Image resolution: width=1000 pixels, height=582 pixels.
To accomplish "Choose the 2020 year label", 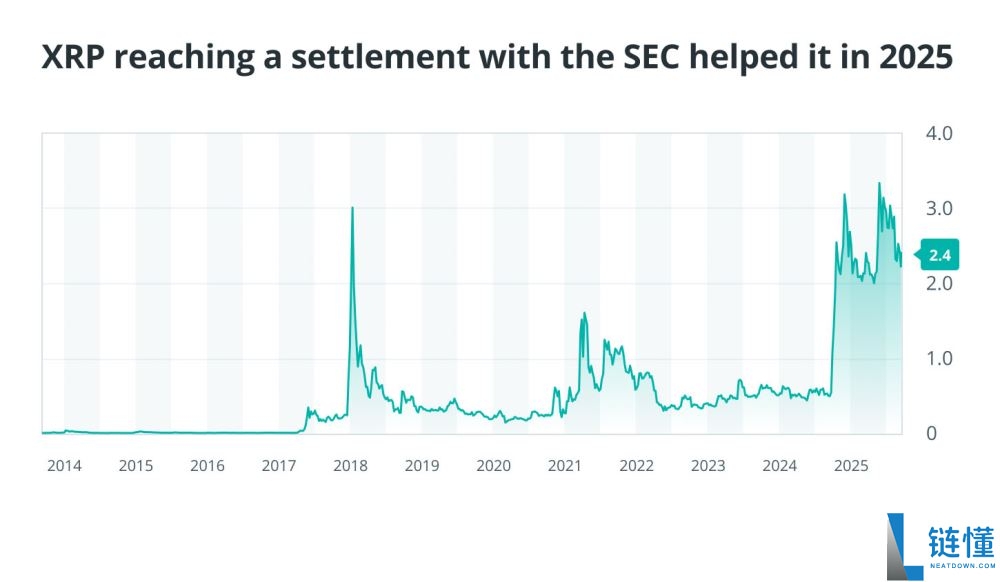I will 493,466.
